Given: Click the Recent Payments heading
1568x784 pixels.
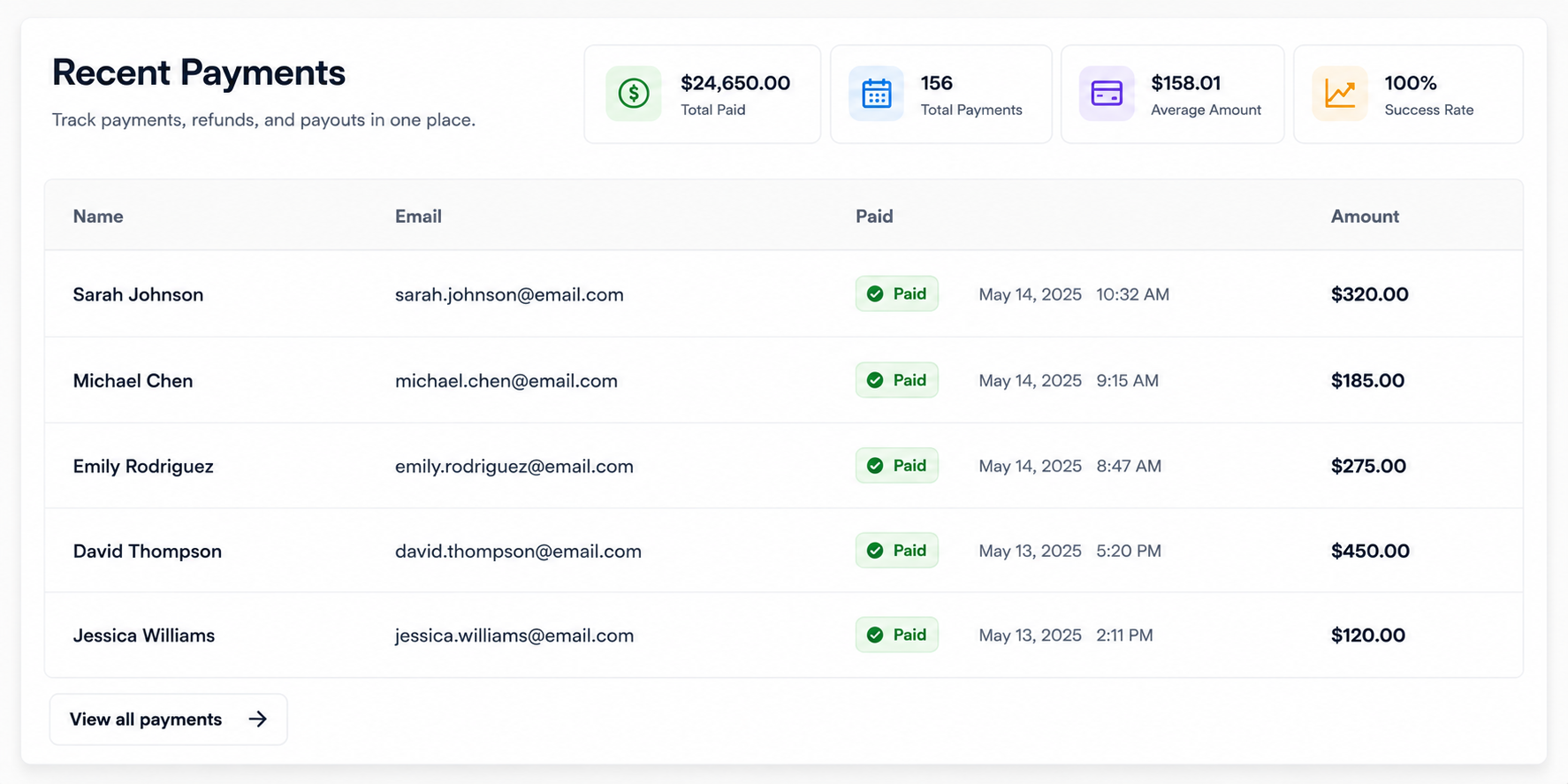Looking at the screenshot, I should click(x=199, y=72).
